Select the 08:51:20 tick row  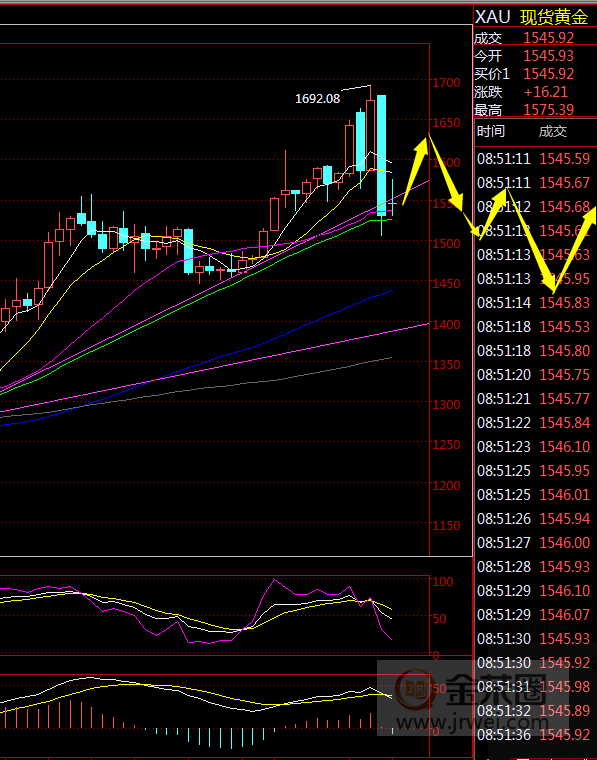click(534, 375)
